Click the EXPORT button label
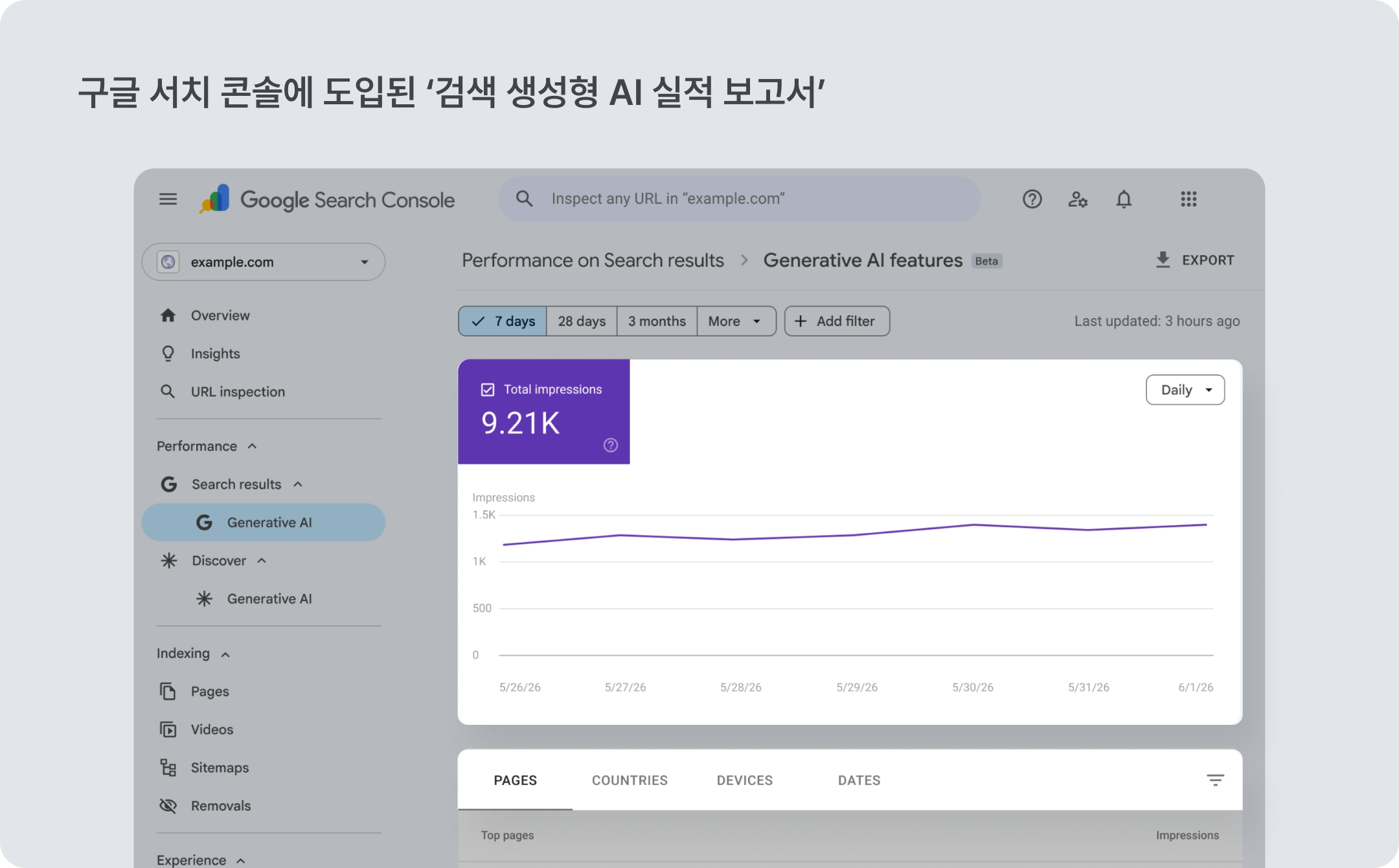Screen dimensions: 1399x868 1208,260
